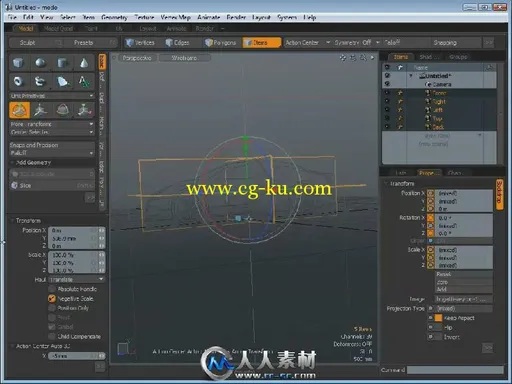Open the Symmetry Off dropdown

pyautogui.click(x=357, y=42)
